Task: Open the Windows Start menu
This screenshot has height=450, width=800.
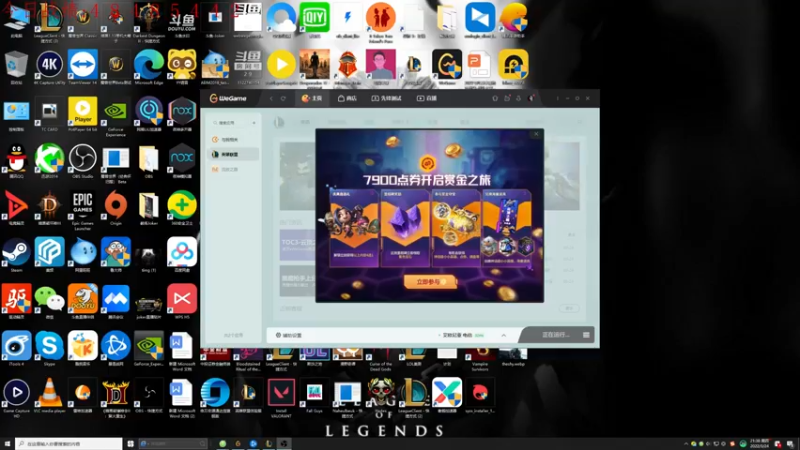Action: (7, 444)
